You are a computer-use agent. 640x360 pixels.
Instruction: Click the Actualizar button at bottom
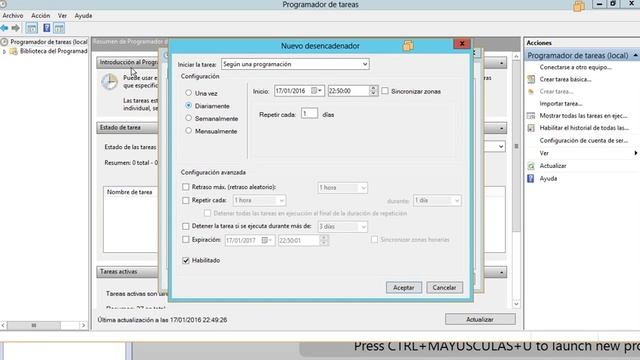[480, 319]
